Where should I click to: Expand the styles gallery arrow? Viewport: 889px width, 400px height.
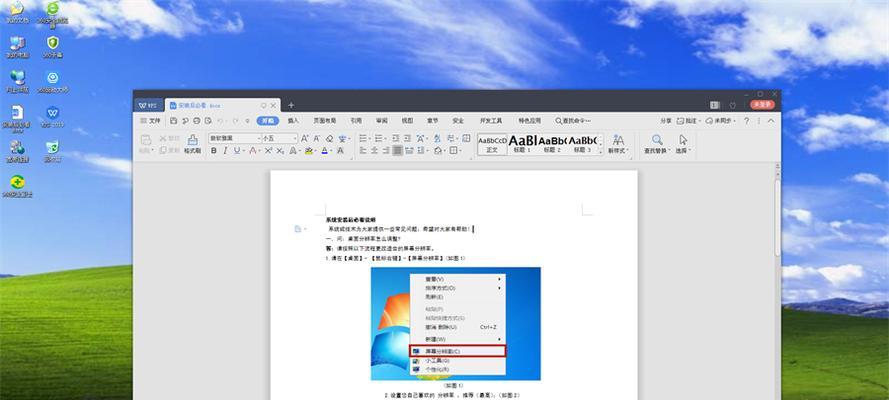pyautogui.click(x=601, y=152)
